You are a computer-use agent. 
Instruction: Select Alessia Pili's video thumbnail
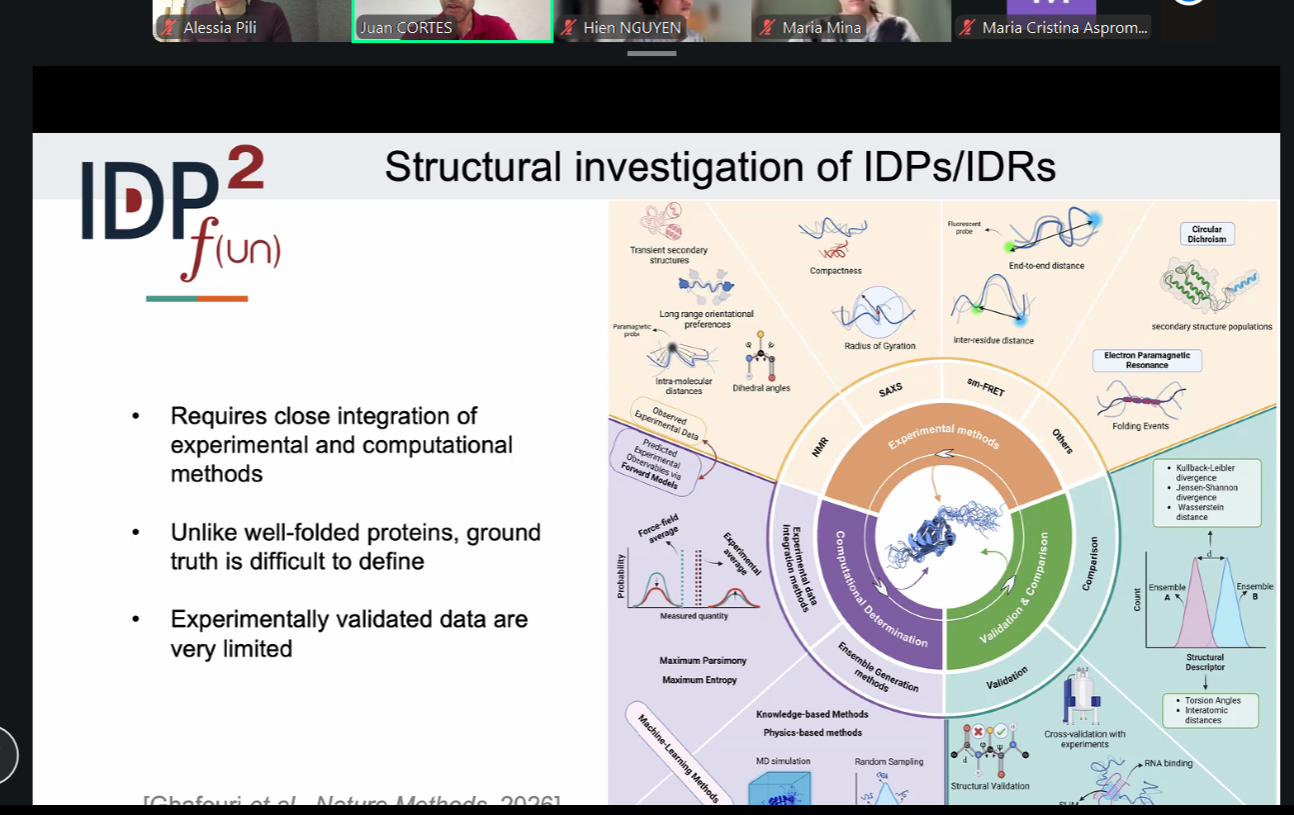[x=252, y=20]
